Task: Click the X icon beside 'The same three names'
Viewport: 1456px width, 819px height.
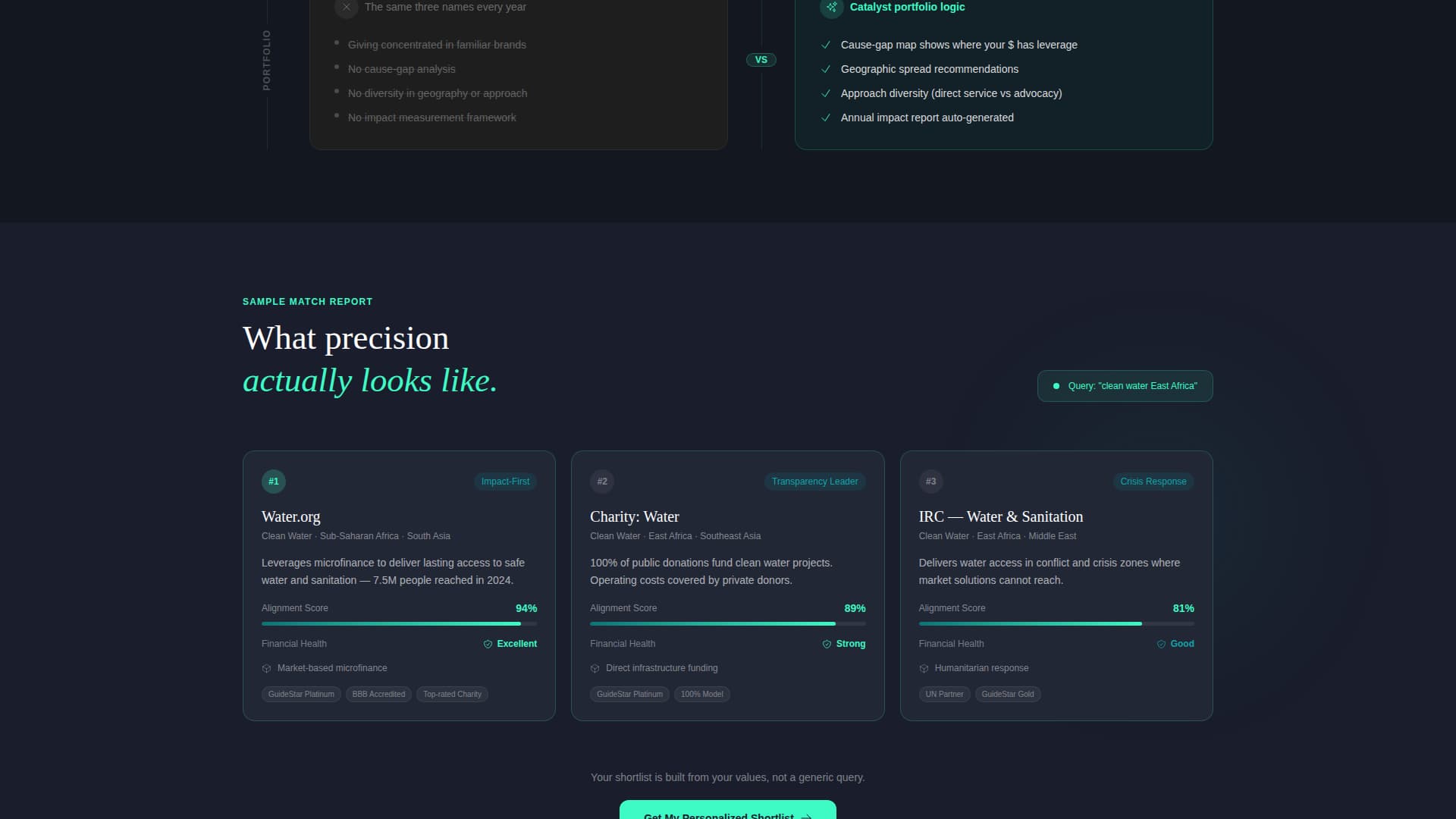Action: 347,7
